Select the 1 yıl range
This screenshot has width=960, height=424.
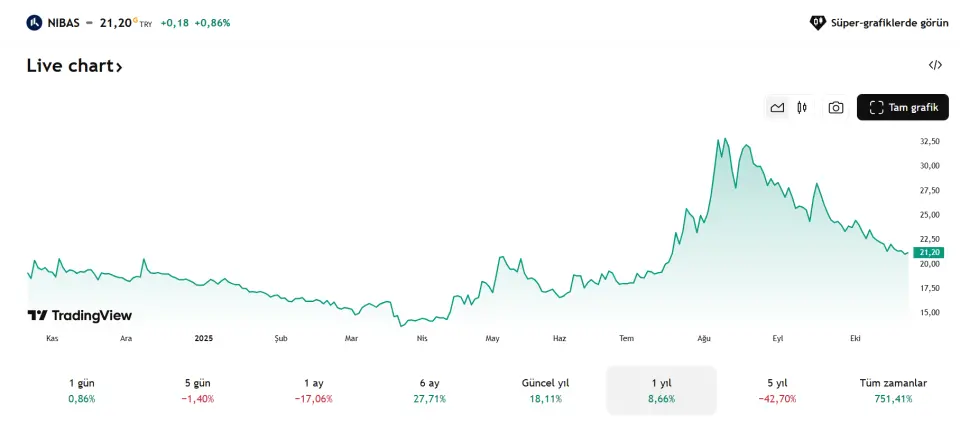click(x=661, y=390)
